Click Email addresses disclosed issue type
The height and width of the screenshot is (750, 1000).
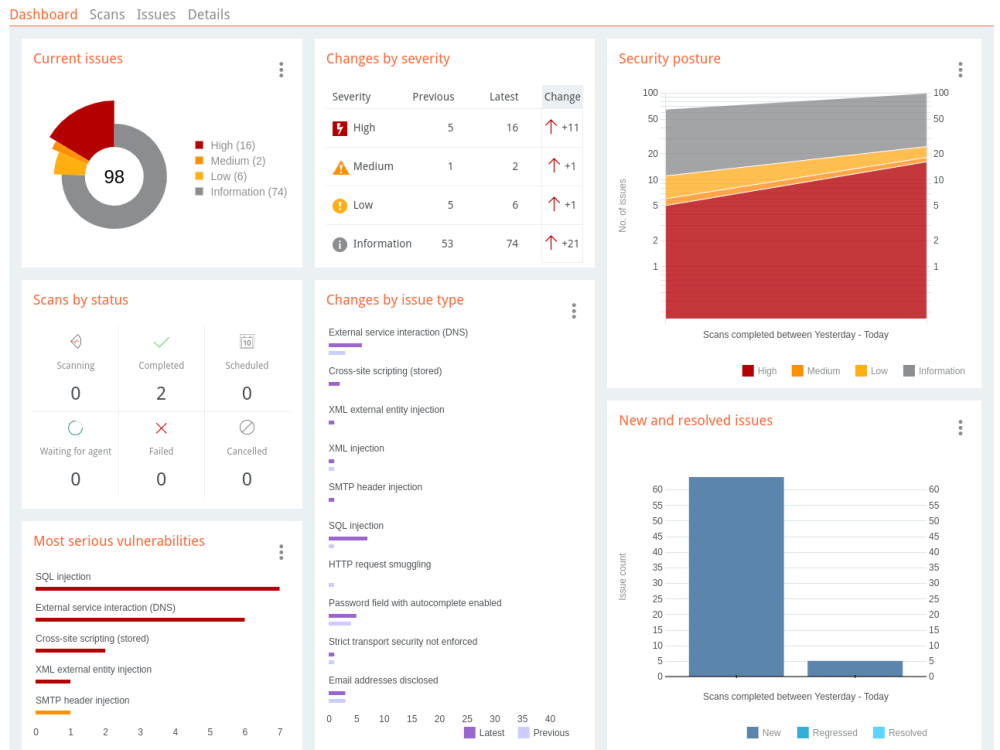click(x=383, y=680)
